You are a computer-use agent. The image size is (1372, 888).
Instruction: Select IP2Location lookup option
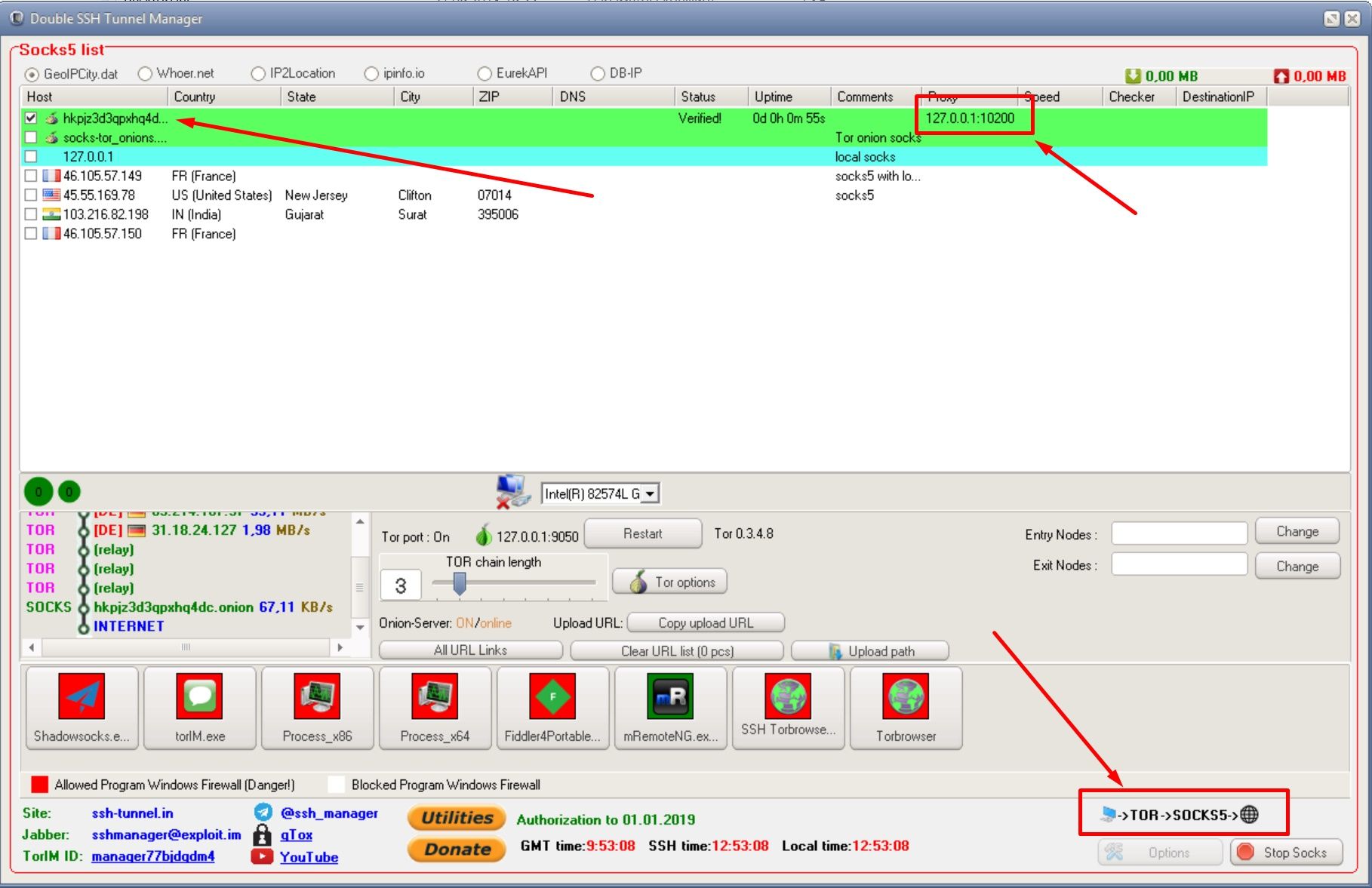[258, 73]
